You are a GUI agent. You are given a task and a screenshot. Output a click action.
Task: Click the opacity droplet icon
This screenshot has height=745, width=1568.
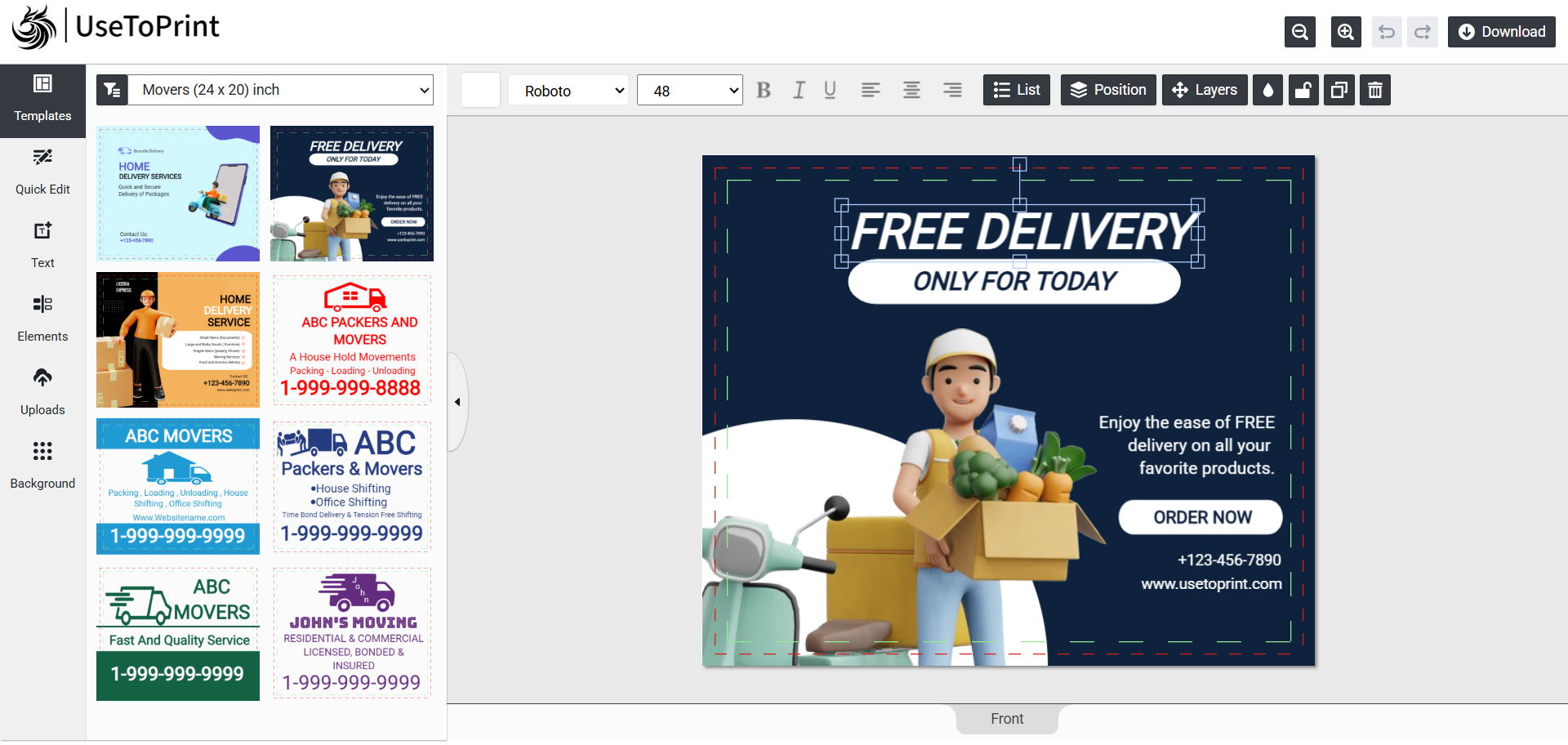[x=1267, y=90]
